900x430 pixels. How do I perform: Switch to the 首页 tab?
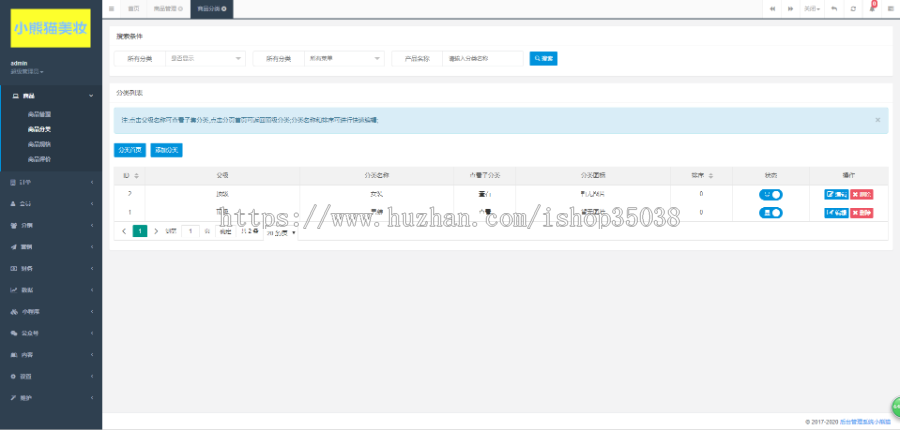click(x=133, y=9)
